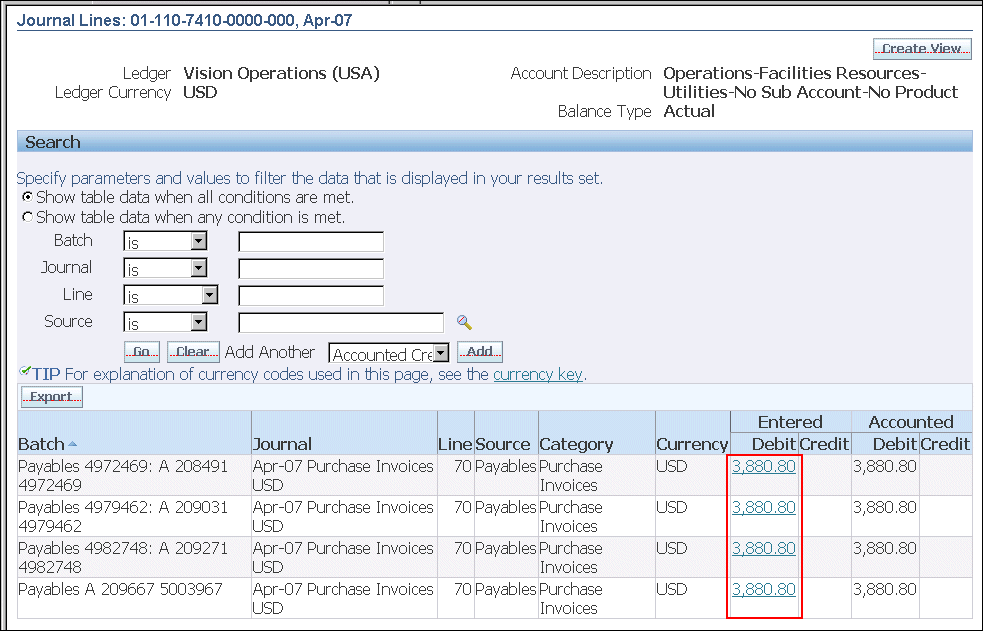Open the 3,880.80 entered debit for batch 4972469
983x631 pixels.
(x=764, y=466)
